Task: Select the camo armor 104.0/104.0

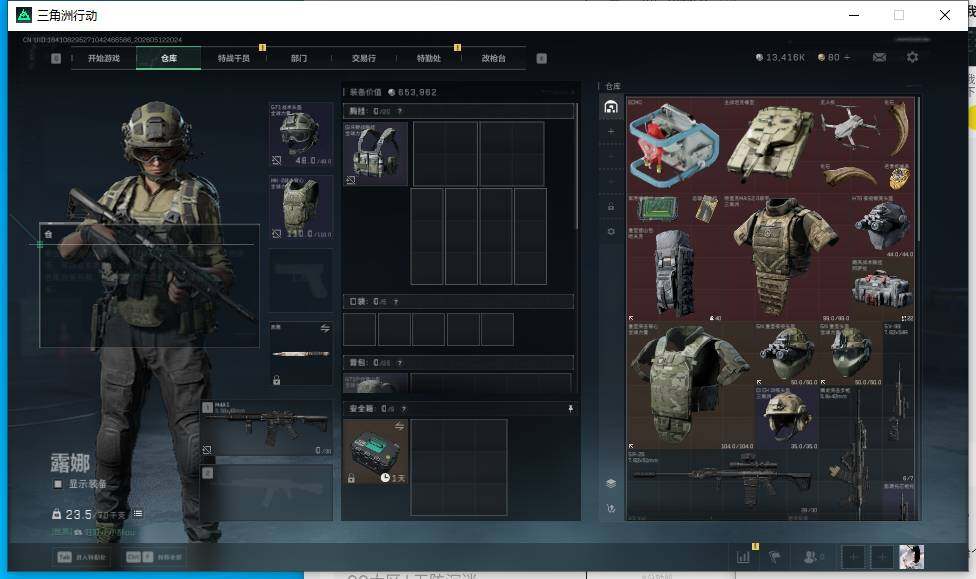Action: point(691,385)
